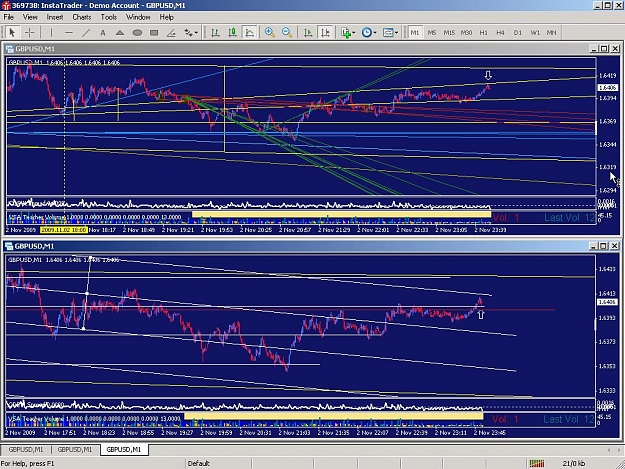Zoom in on the chart
The image size is (625, 469).
[270, 32]
